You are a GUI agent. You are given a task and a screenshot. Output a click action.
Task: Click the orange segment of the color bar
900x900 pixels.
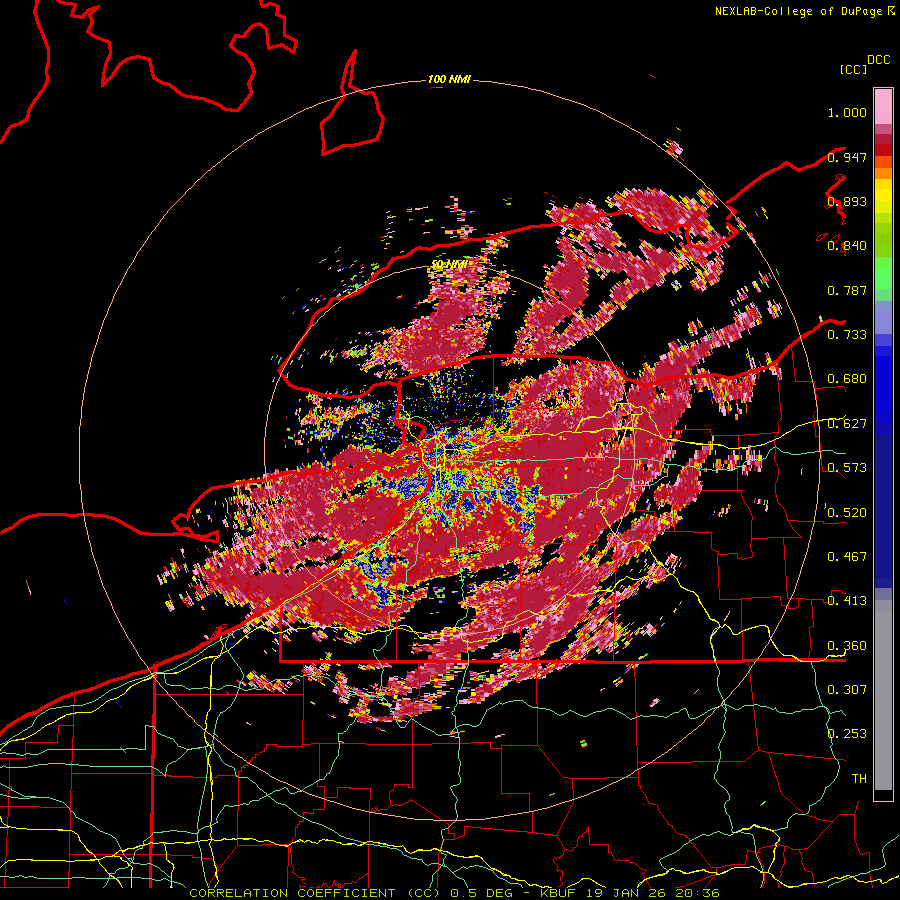(x=883, y=173)
